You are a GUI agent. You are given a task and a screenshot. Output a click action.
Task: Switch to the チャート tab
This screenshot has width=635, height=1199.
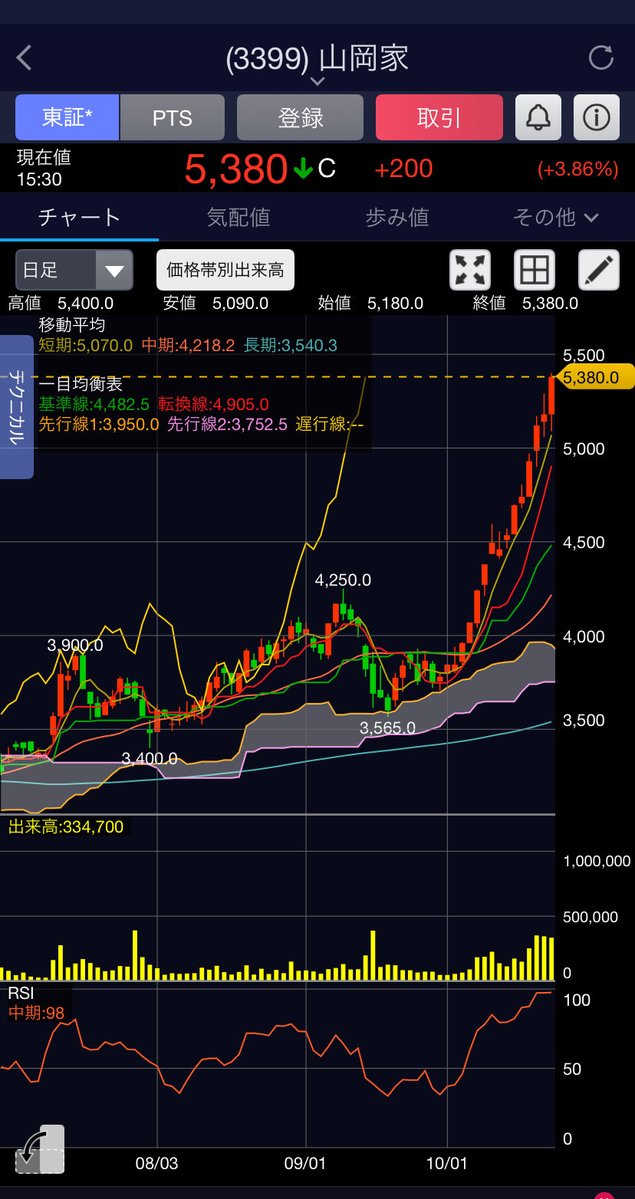[80, 217]
